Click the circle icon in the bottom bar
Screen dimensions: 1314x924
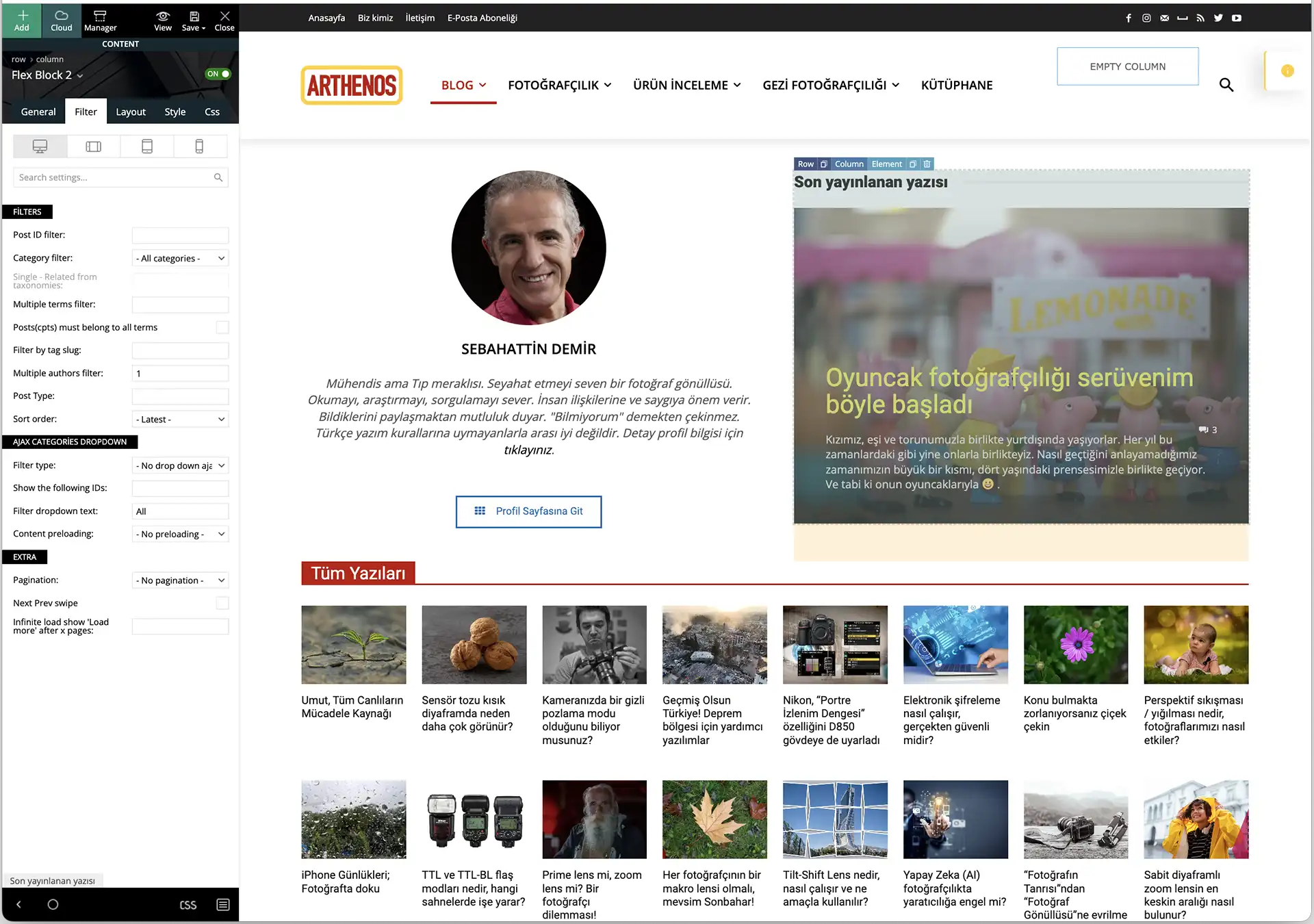pyautogui.click(x=53, y=905)
